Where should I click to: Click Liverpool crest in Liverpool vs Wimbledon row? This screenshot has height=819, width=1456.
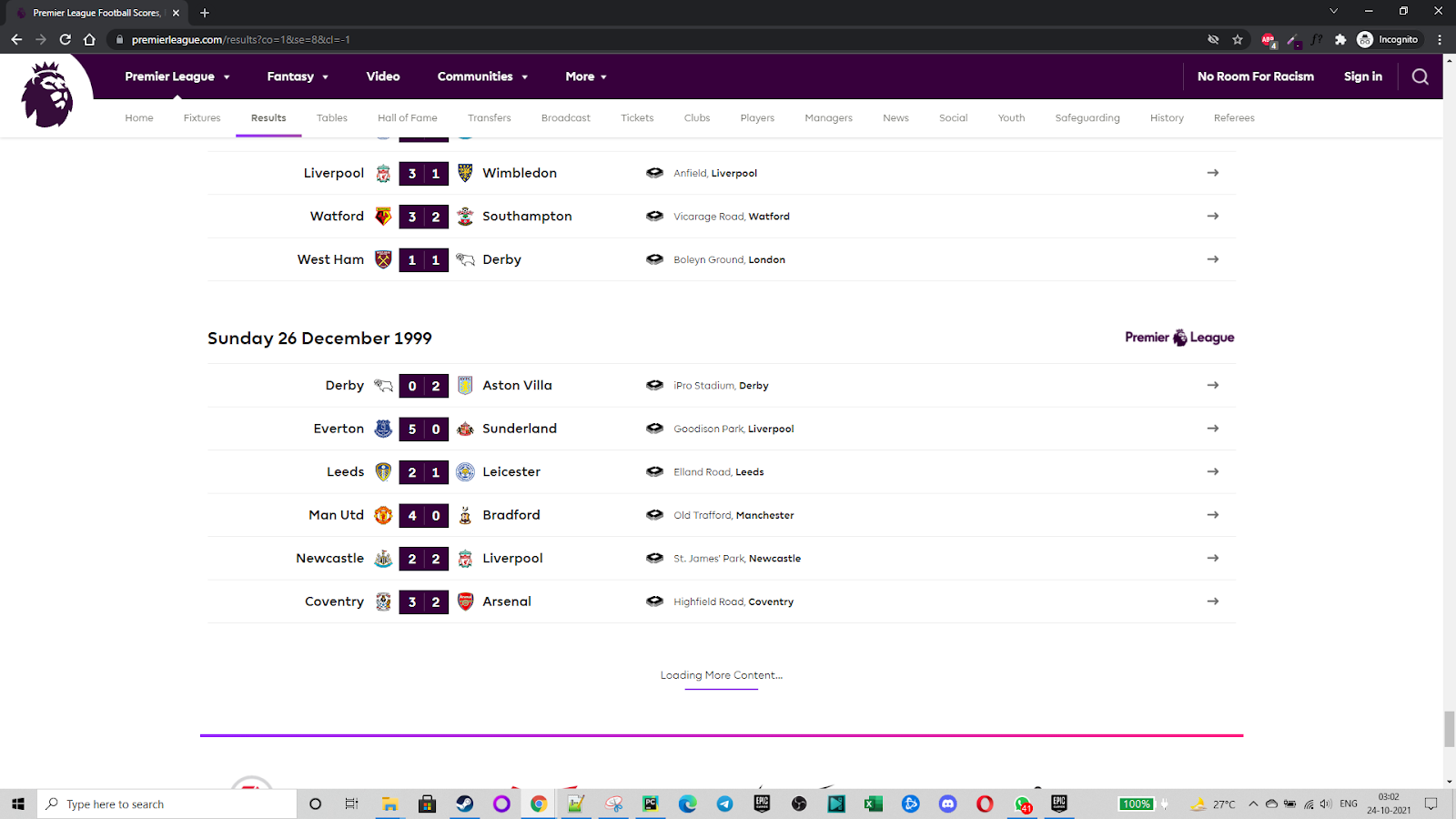(x=383, y=173)
